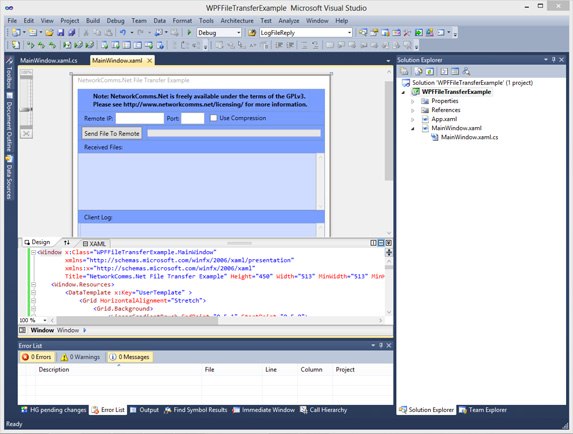
Task: Switch to the Design view tab
Action: [37, 242]
